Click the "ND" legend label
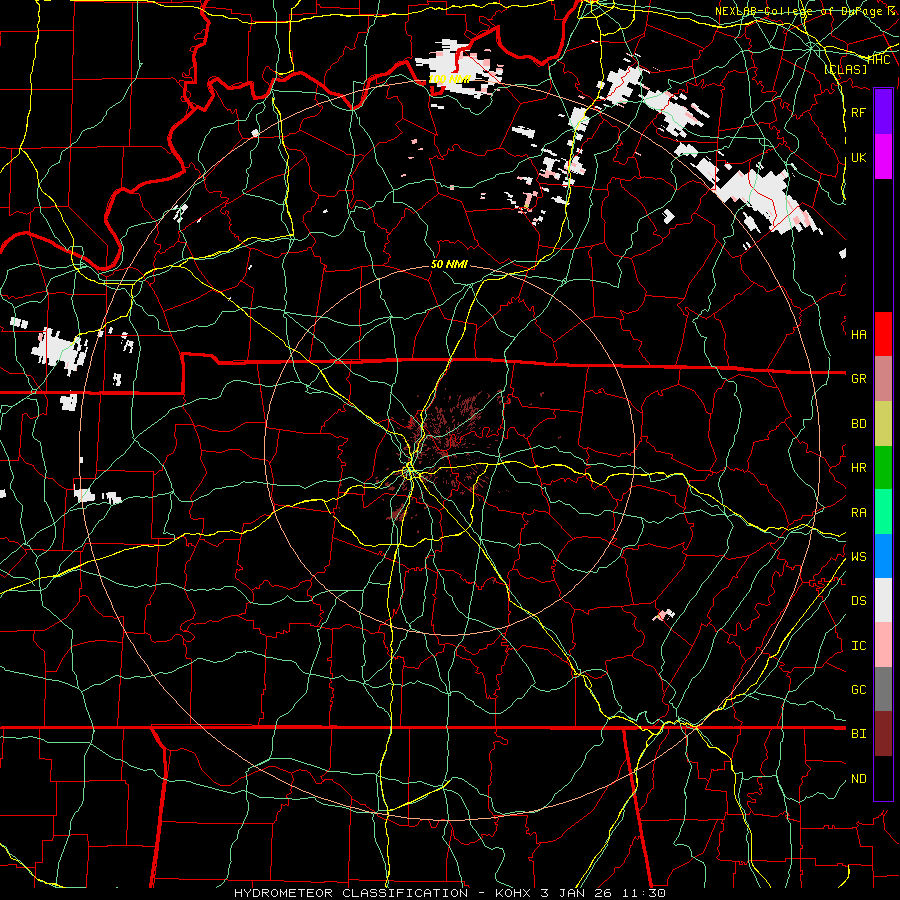Viewport: 900px width, 900px height. (x=858, y=778)
